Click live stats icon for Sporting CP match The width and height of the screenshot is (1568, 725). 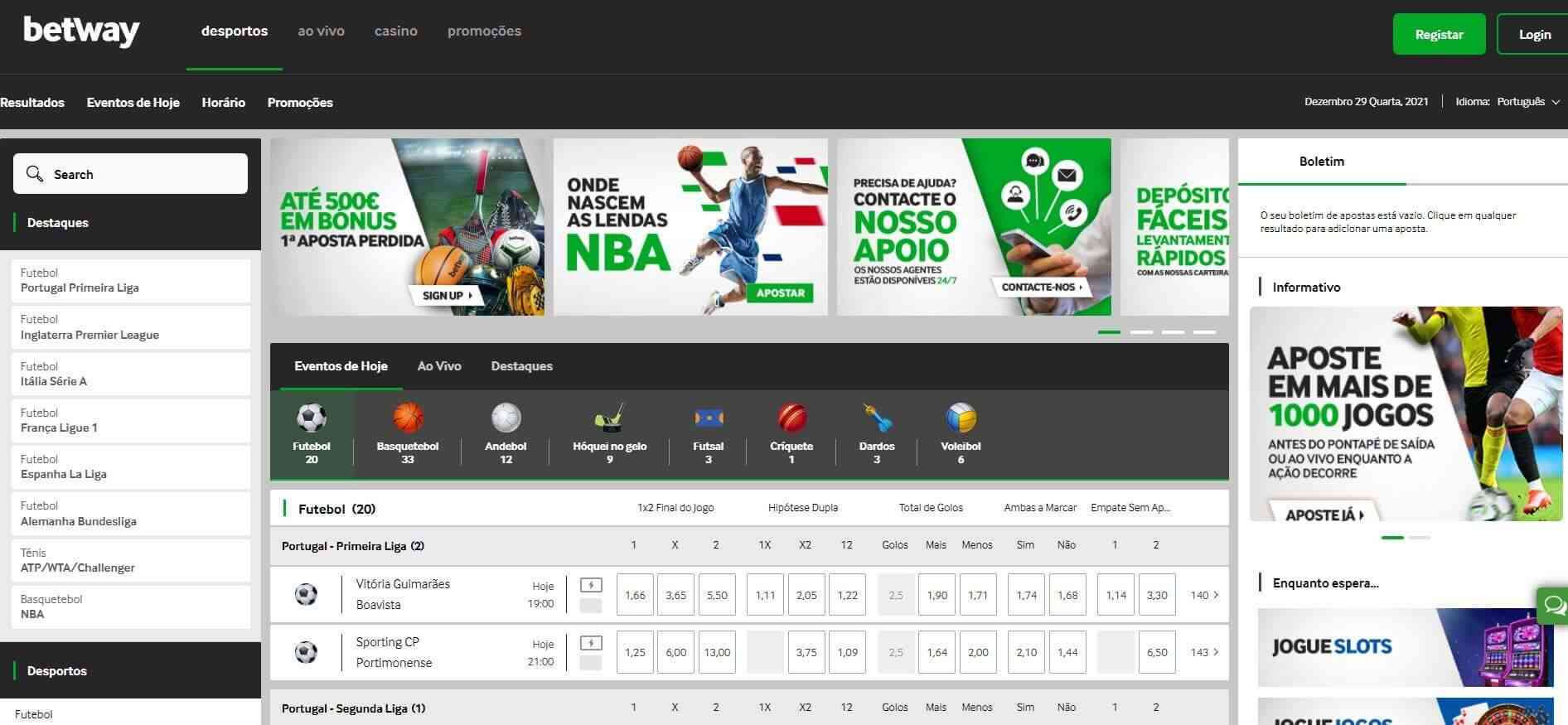[591, 643]
